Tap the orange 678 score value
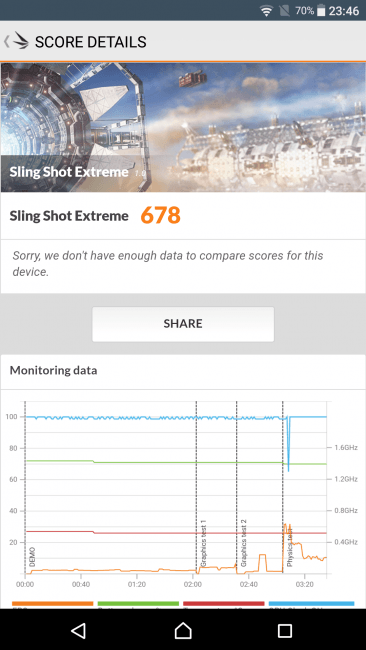 click(x=160, y=216)
